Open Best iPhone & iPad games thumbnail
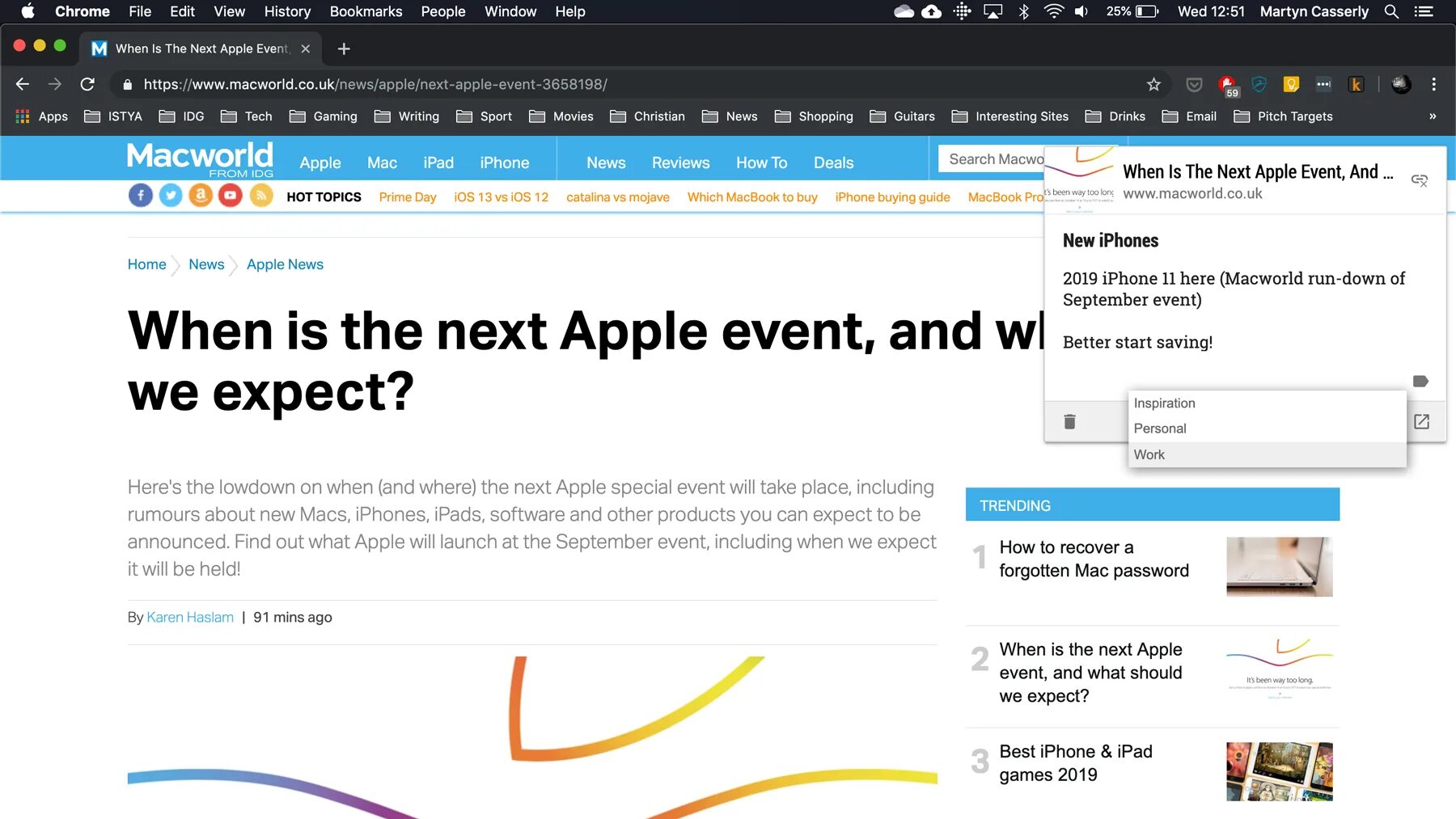The image size is (1456, 819). point(1279,771)
